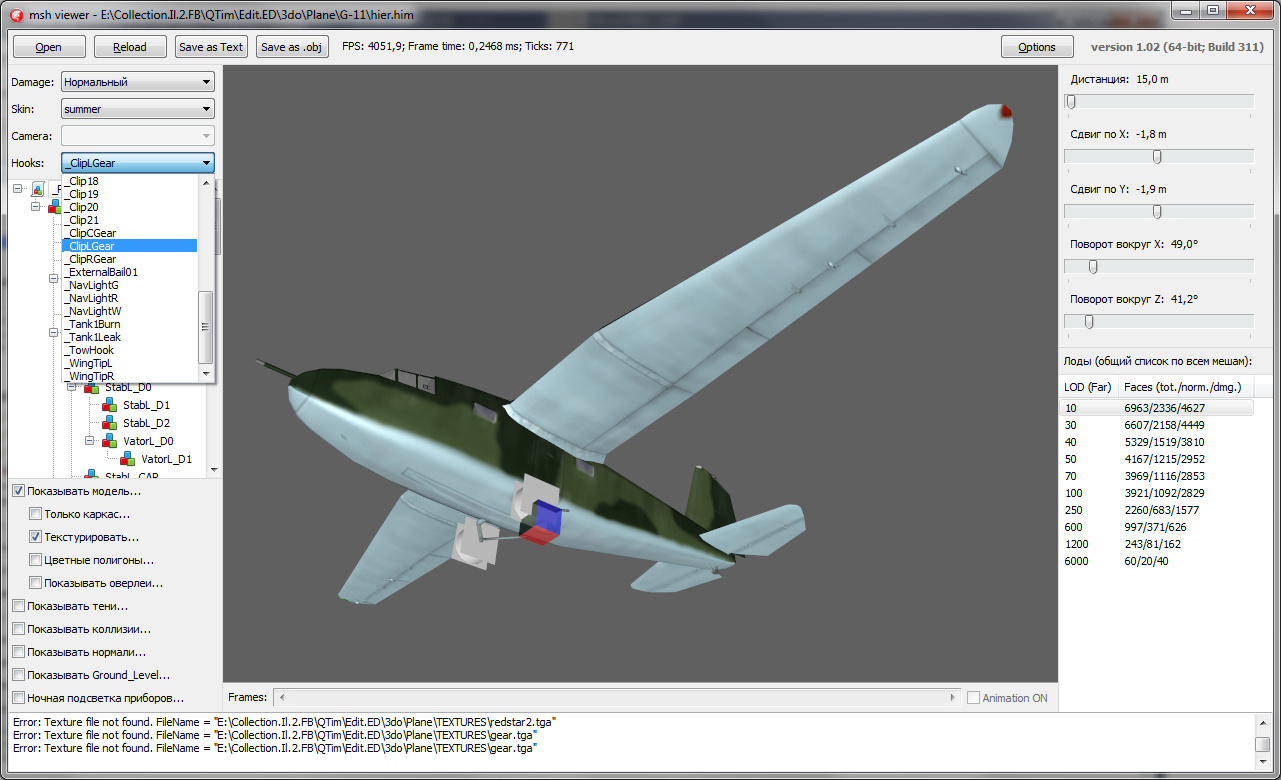Click the Дистанция slider handle

(x=1071, y=101)
